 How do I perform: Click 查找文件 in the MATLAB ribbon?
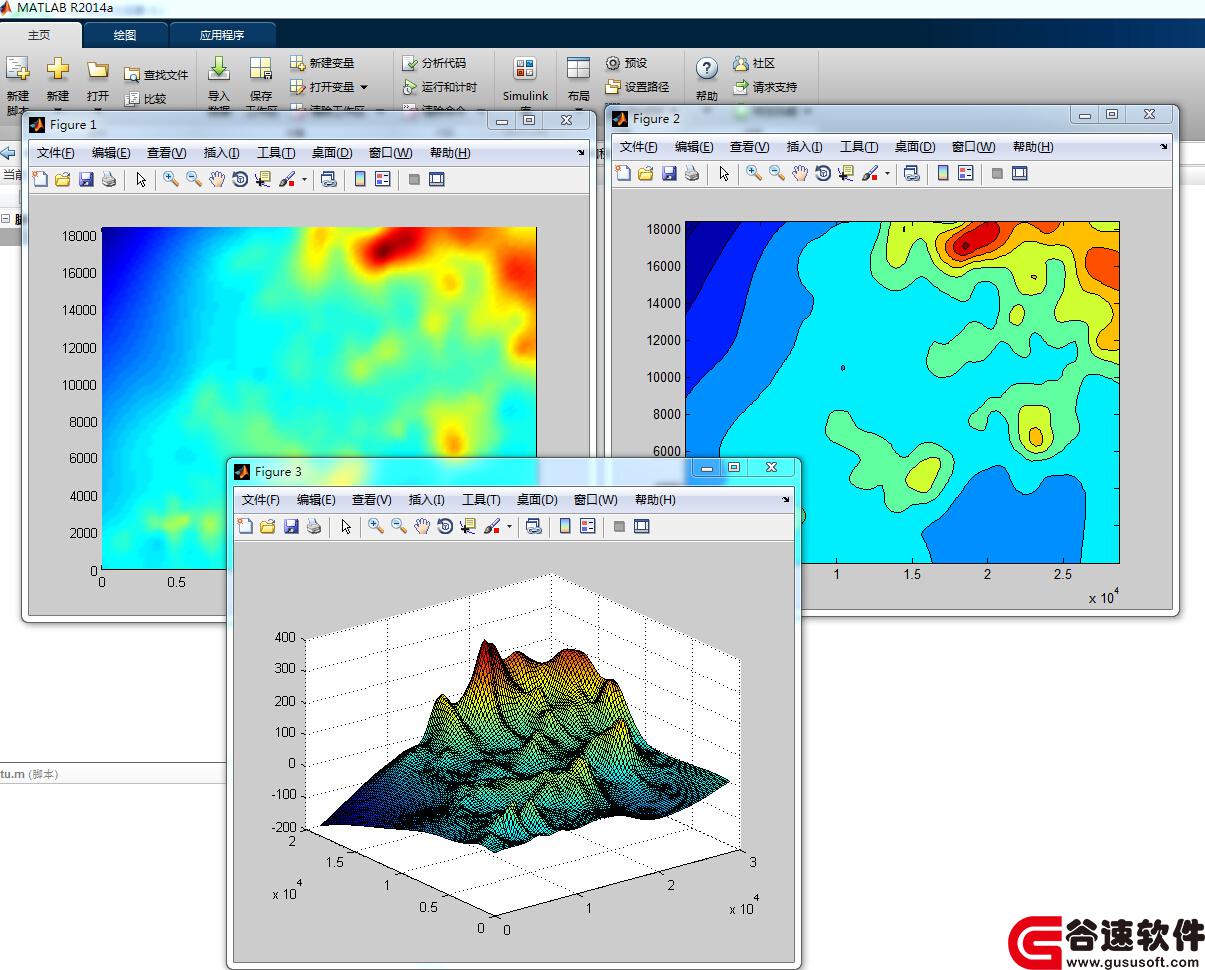click(156, 75)
